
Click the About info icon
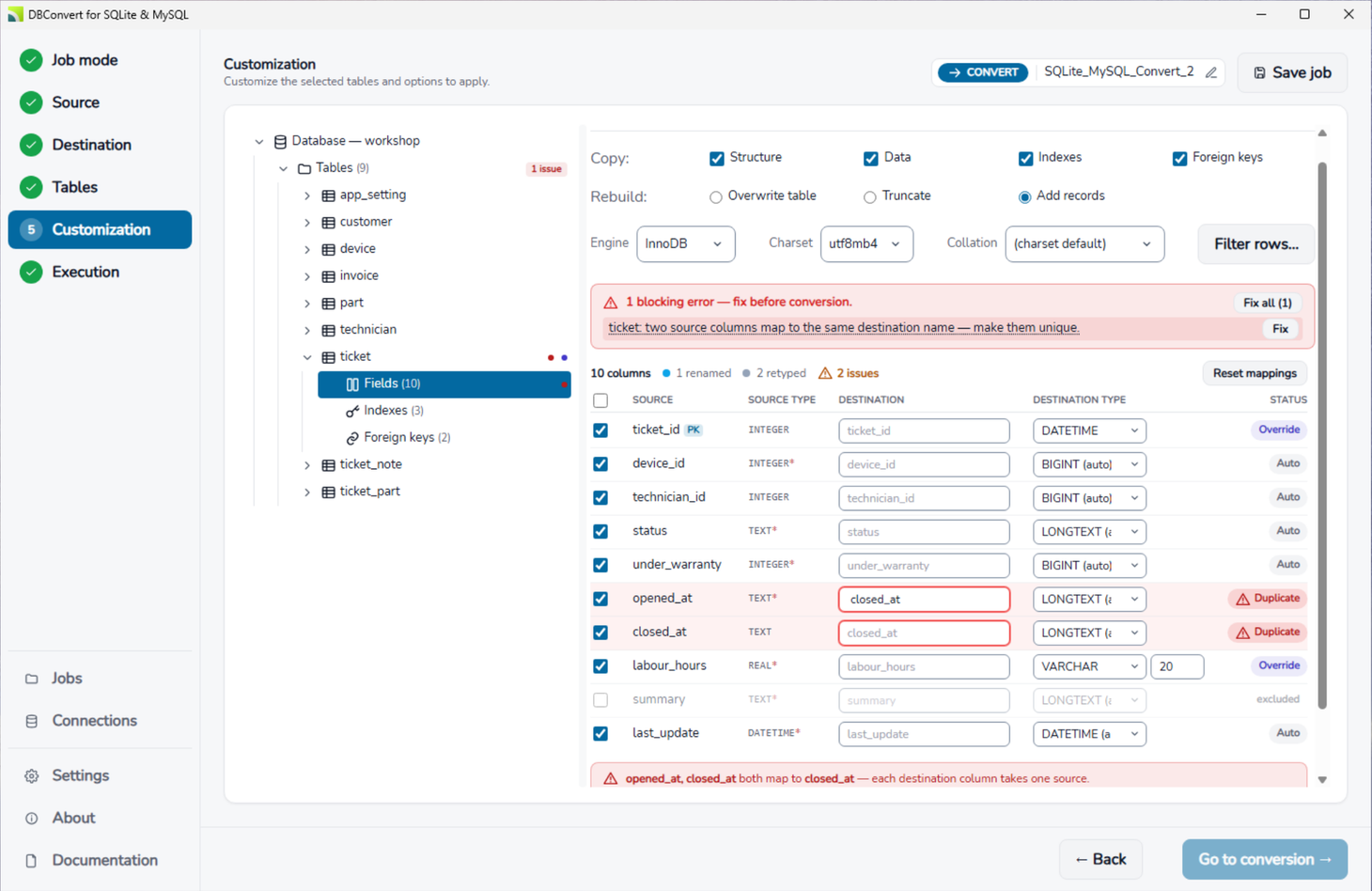pos(32,819)
